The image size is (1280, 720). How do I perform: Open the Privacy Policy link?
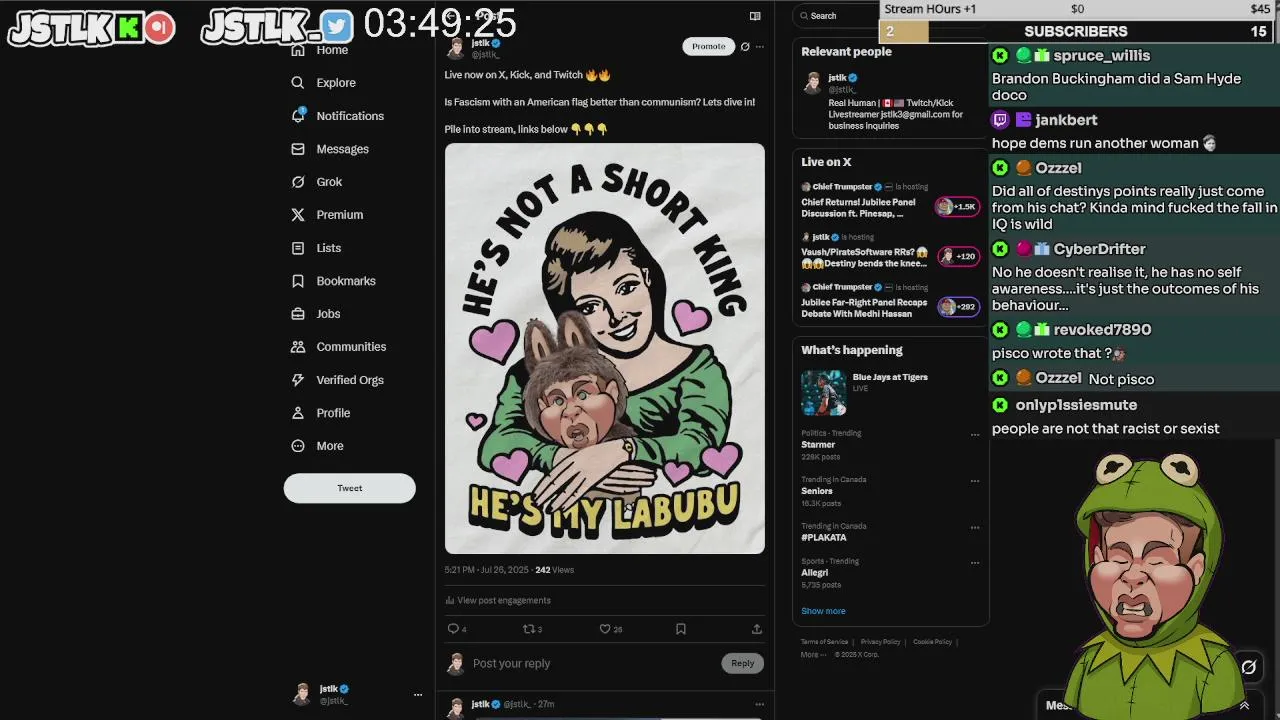880,642
